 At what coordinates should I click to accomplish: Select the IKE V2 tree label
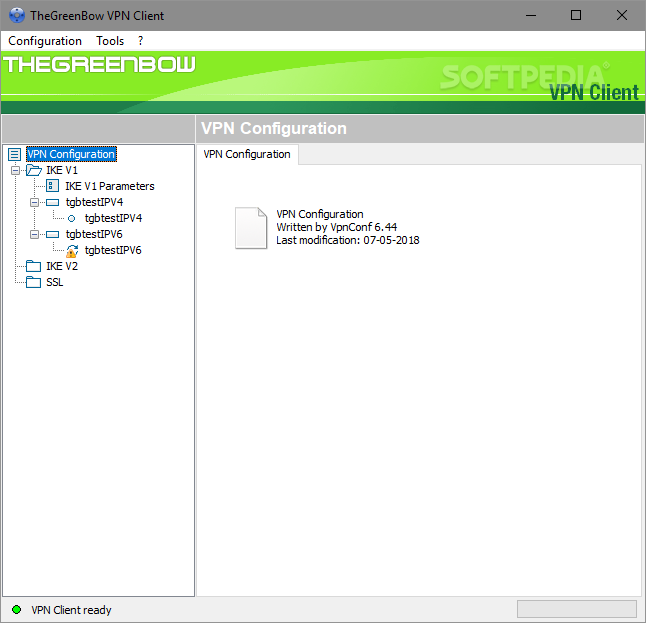[x=62, y=266]
